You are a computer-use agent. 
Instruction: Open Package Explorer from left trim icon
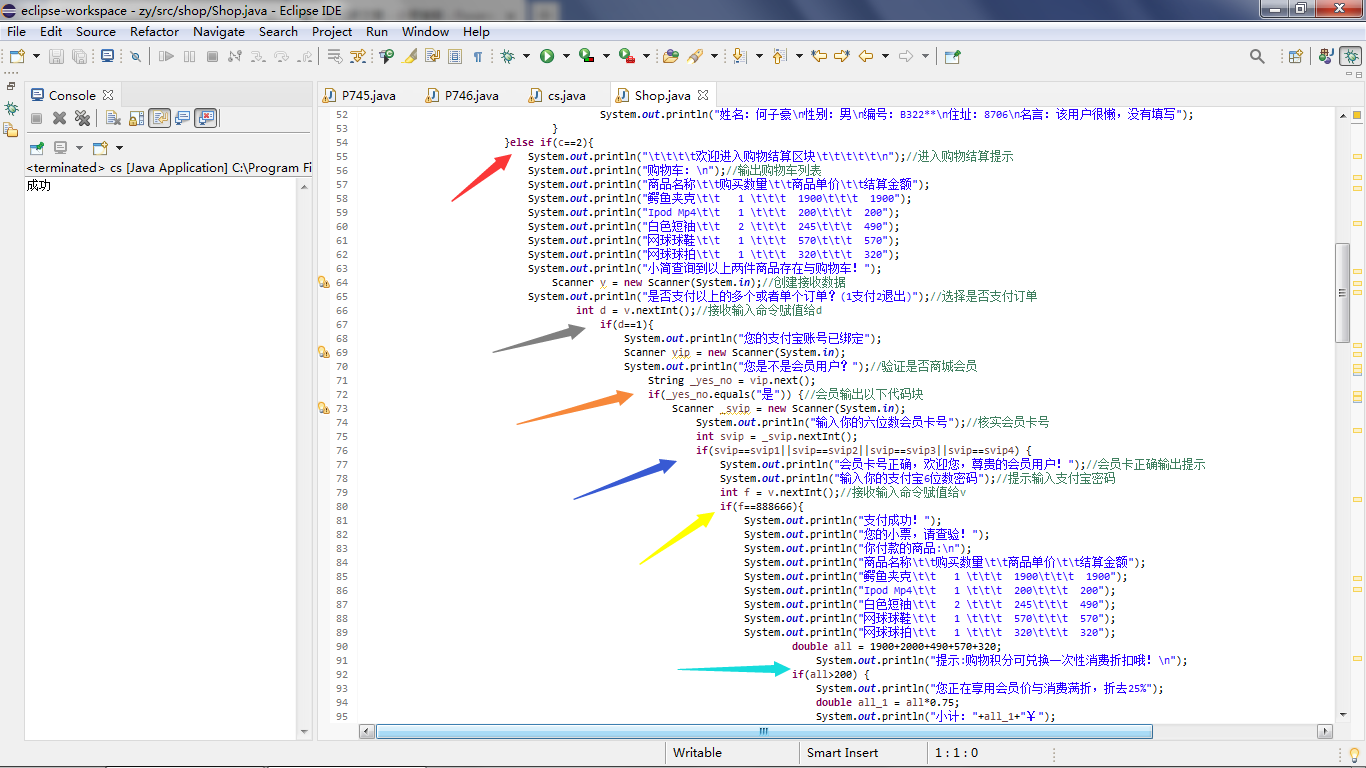[x=10, y=129]
